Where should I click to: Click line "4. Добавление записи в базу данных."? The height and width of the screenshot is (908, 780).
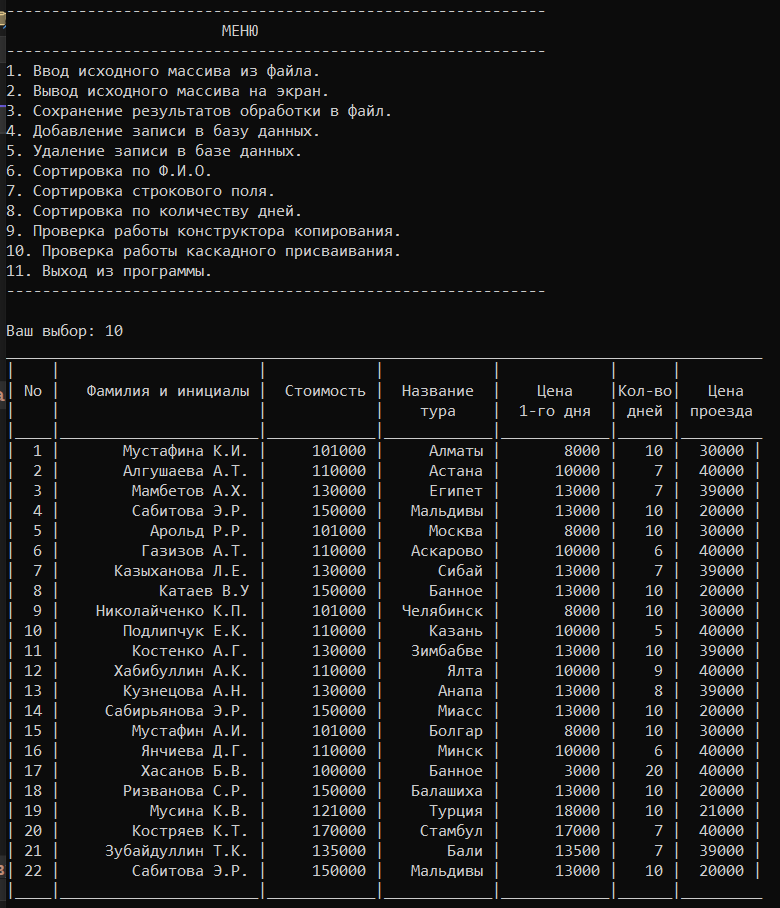[163, 131]
